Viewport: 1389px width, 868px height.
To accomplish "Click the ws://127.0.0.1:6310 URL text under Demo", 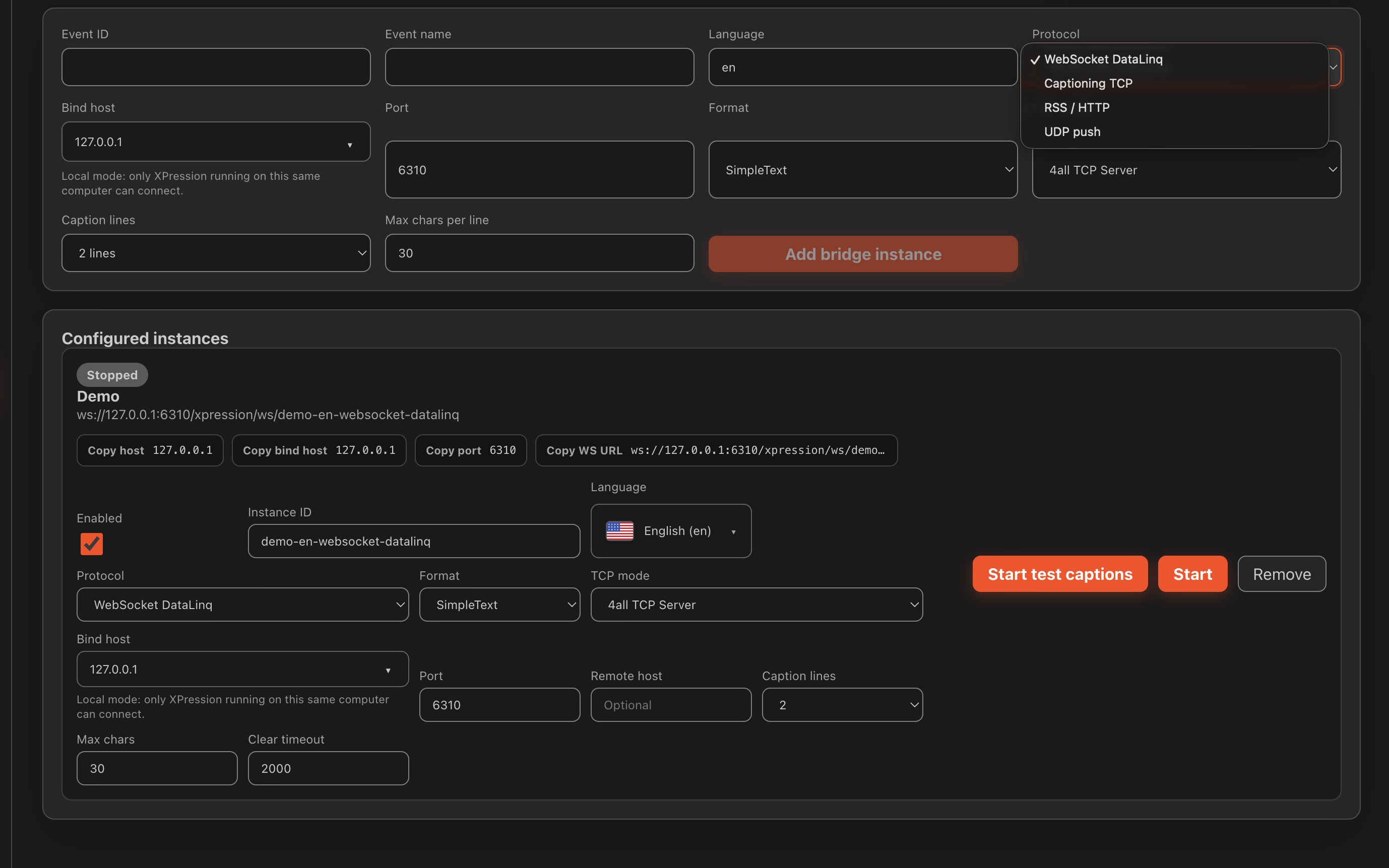I will click(x=268, y=415).
